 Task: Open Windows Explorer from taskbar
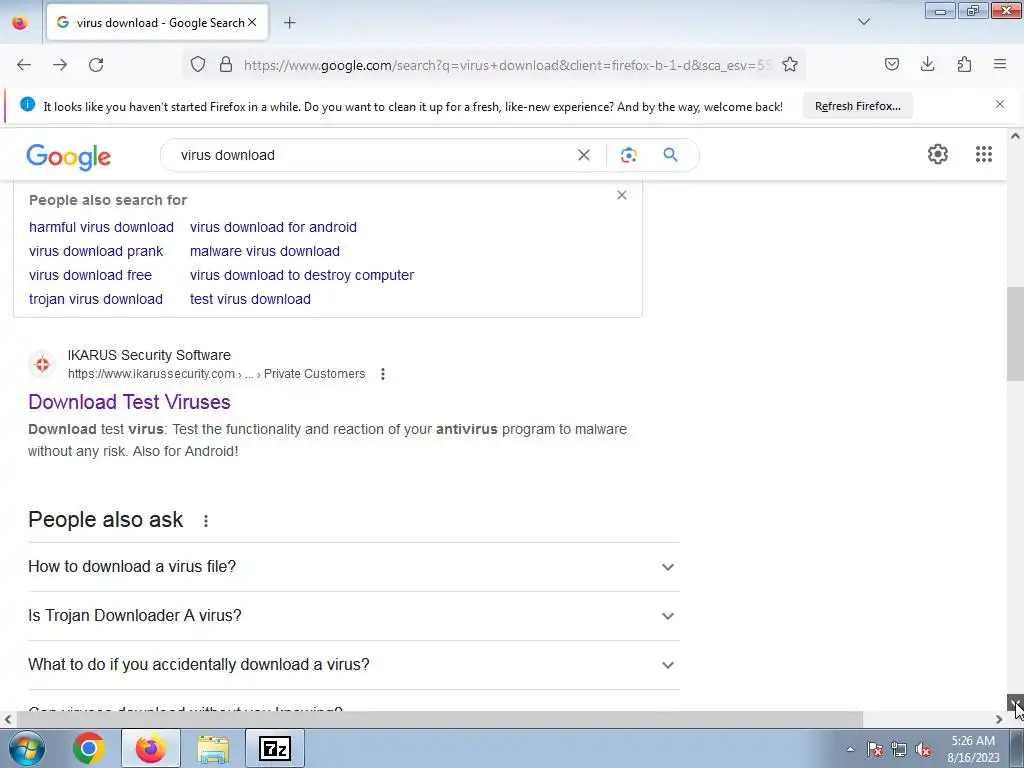pyautogui.click(x=213, y=748)
